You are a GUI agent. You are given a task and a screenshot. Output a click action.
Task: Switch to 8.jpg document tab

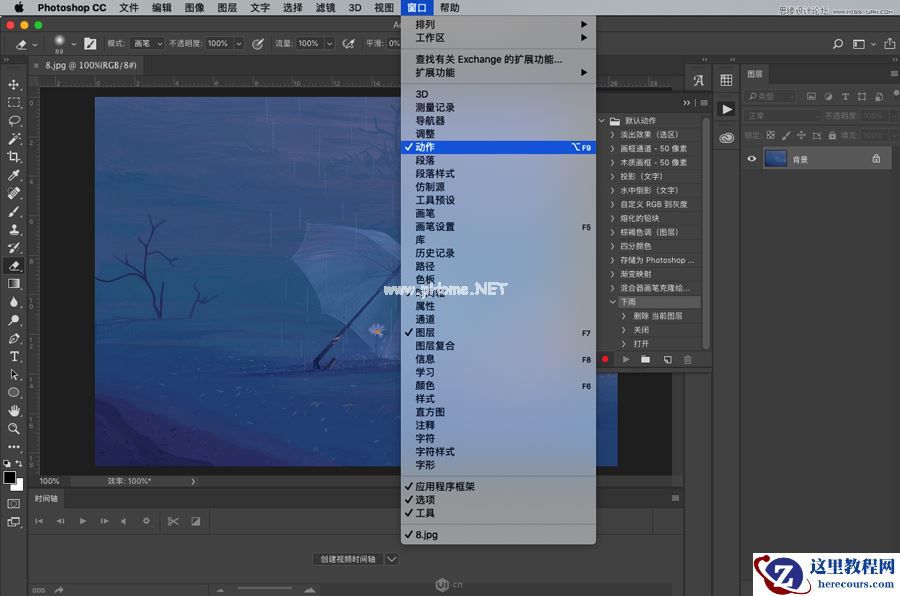pos(91,65)
